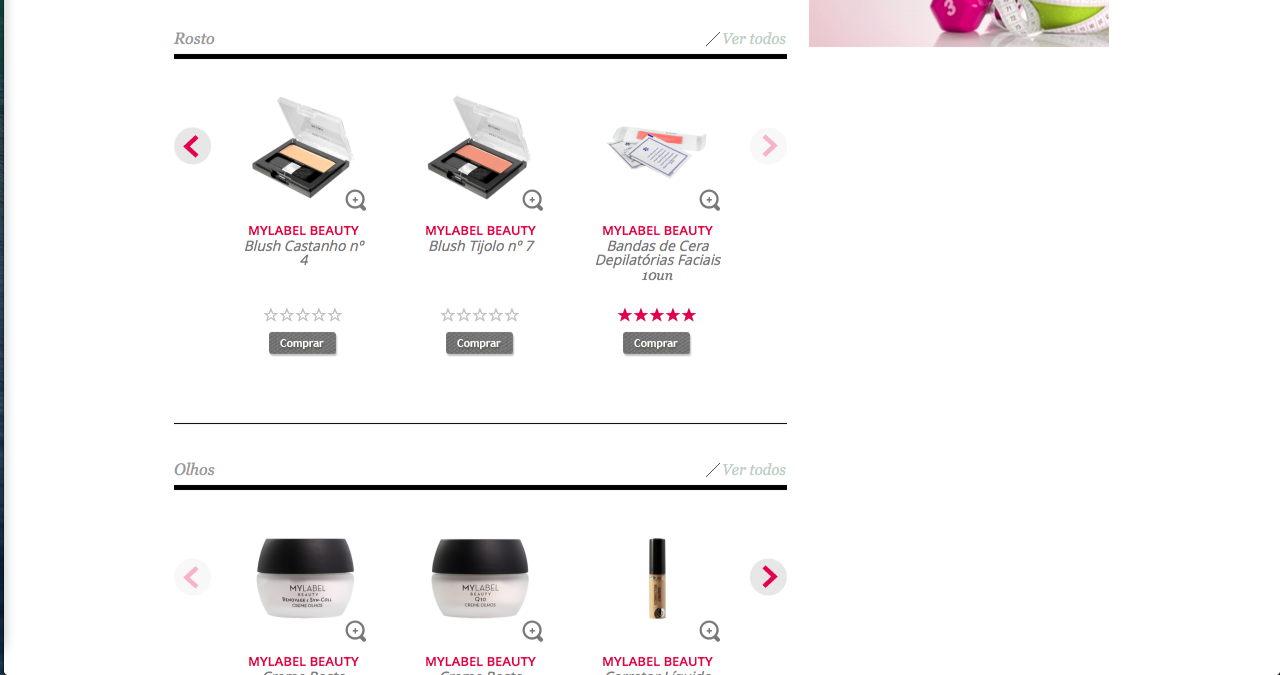Click the magnifier on the Q10 eye cream jar
The width and height of the screenshot is (1280, 675).
[x=533, y=631]
